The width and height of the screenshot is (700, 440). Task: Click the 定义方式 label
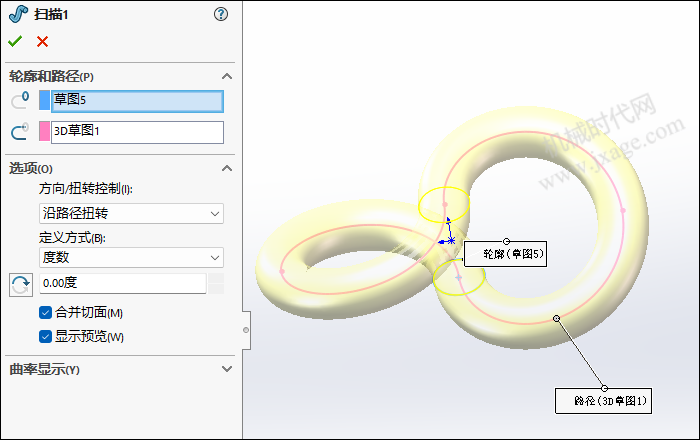[x=72, y=237]
